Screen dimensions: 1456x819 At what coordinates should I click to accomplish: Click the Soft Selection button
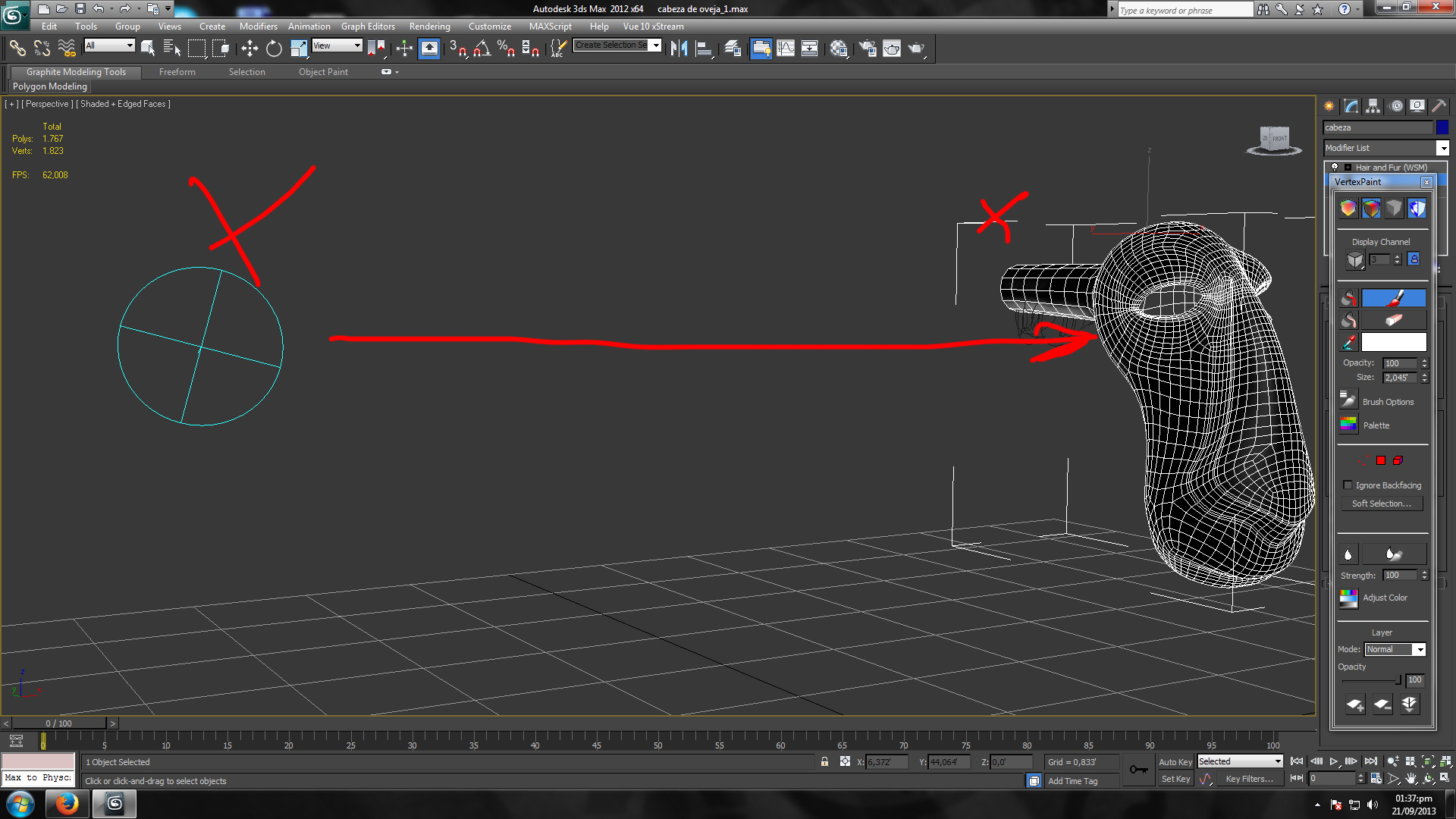coord(1381,504)
